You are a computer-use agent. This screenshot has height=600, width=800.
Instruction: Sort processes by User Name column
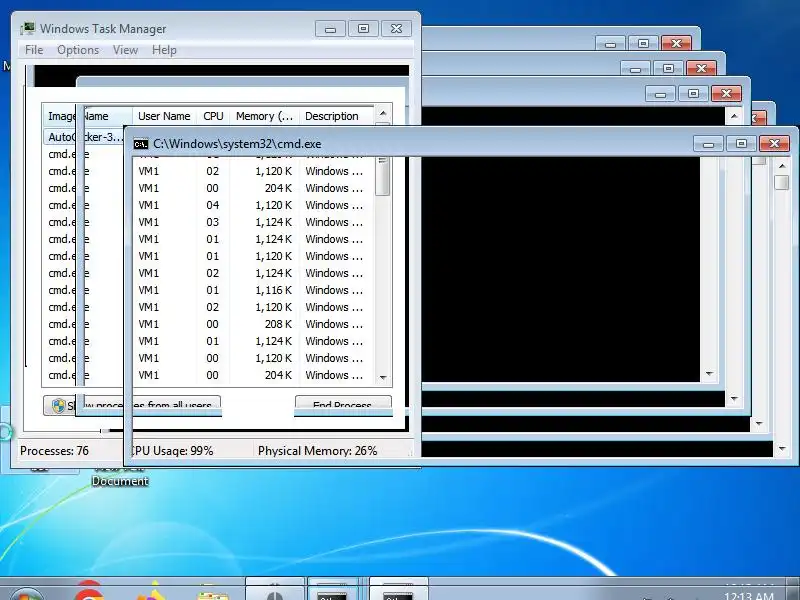tap(164, 116)
